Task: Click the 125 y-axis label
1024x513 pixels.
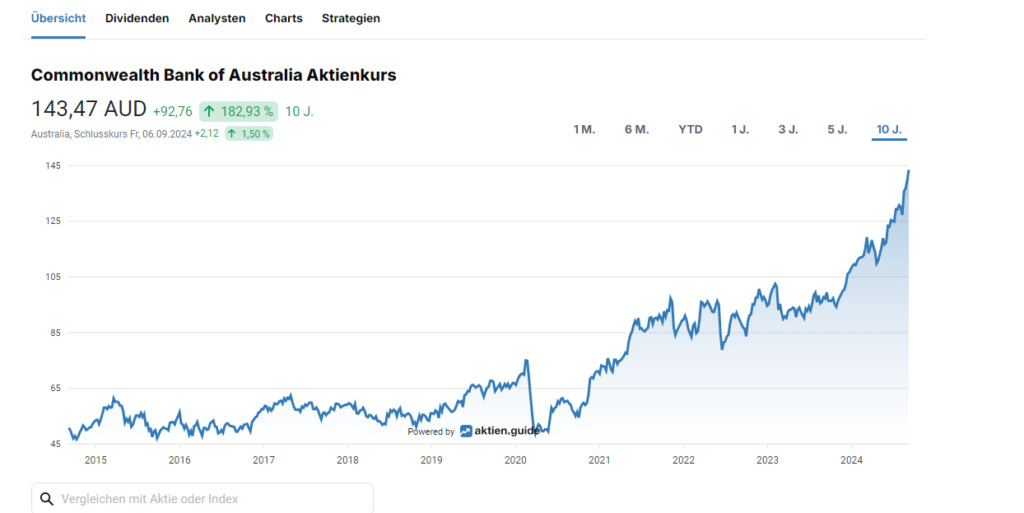Action: (x=53, y=221)
